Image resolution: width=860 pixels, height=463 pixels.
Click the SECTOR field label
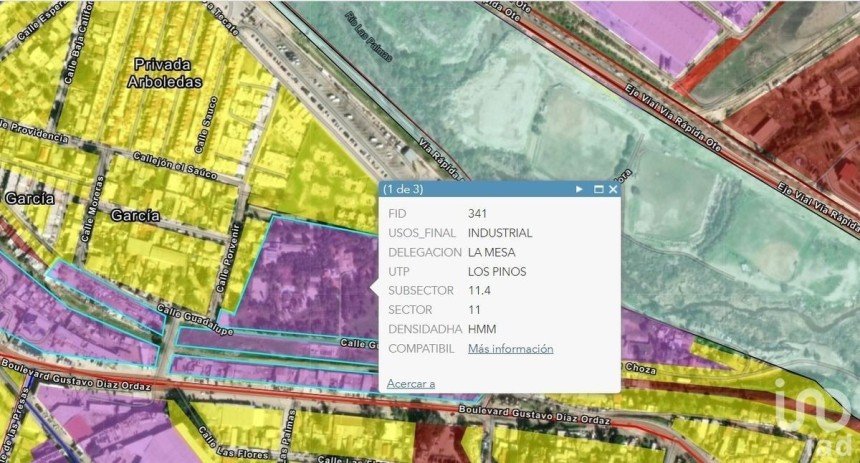coord(410,310)
